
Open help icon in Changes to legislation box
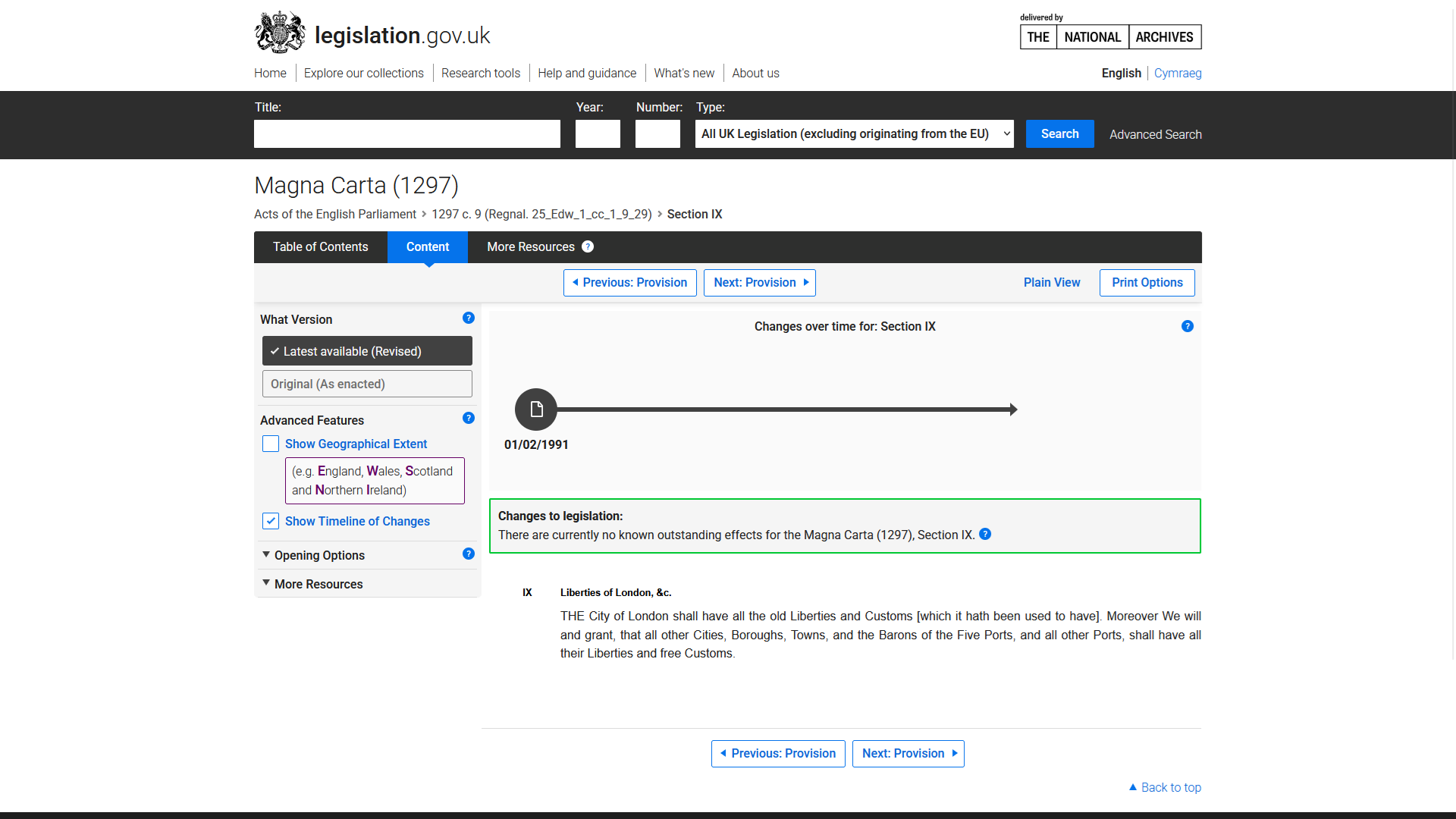[x=985, y=534]
